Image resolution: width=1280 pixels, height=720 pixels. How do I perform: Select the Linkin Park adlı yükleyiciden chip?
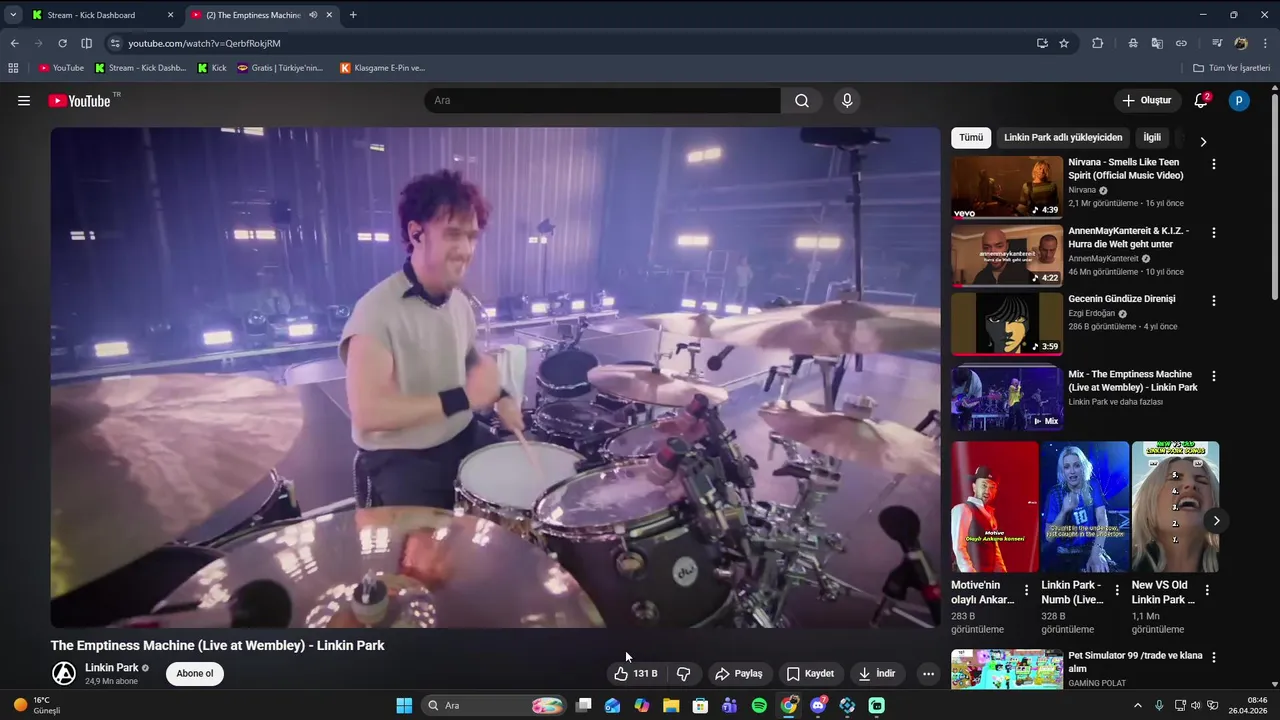click(x=1063, y=137)
